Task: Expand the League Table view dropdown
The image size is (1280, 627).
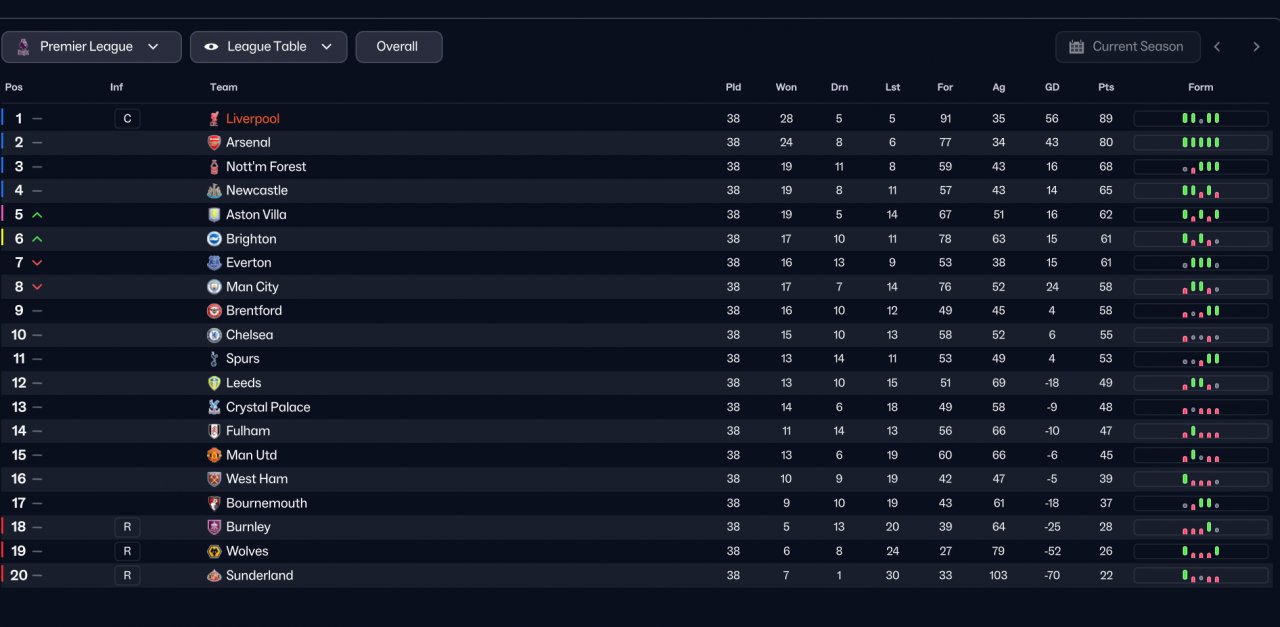Action: [269, 47]
